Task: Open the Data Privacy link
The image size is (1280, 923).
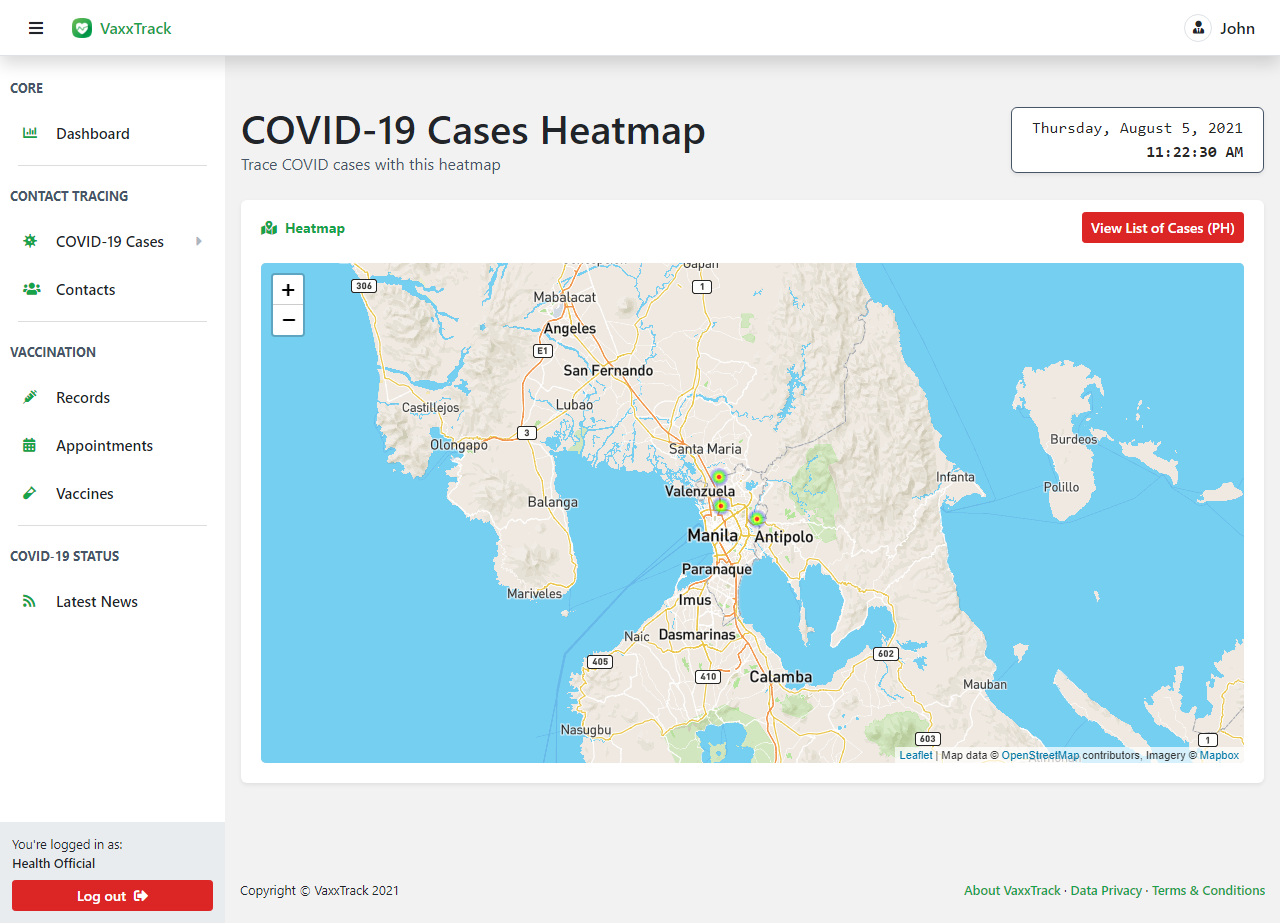Action: coord(1106,890)
